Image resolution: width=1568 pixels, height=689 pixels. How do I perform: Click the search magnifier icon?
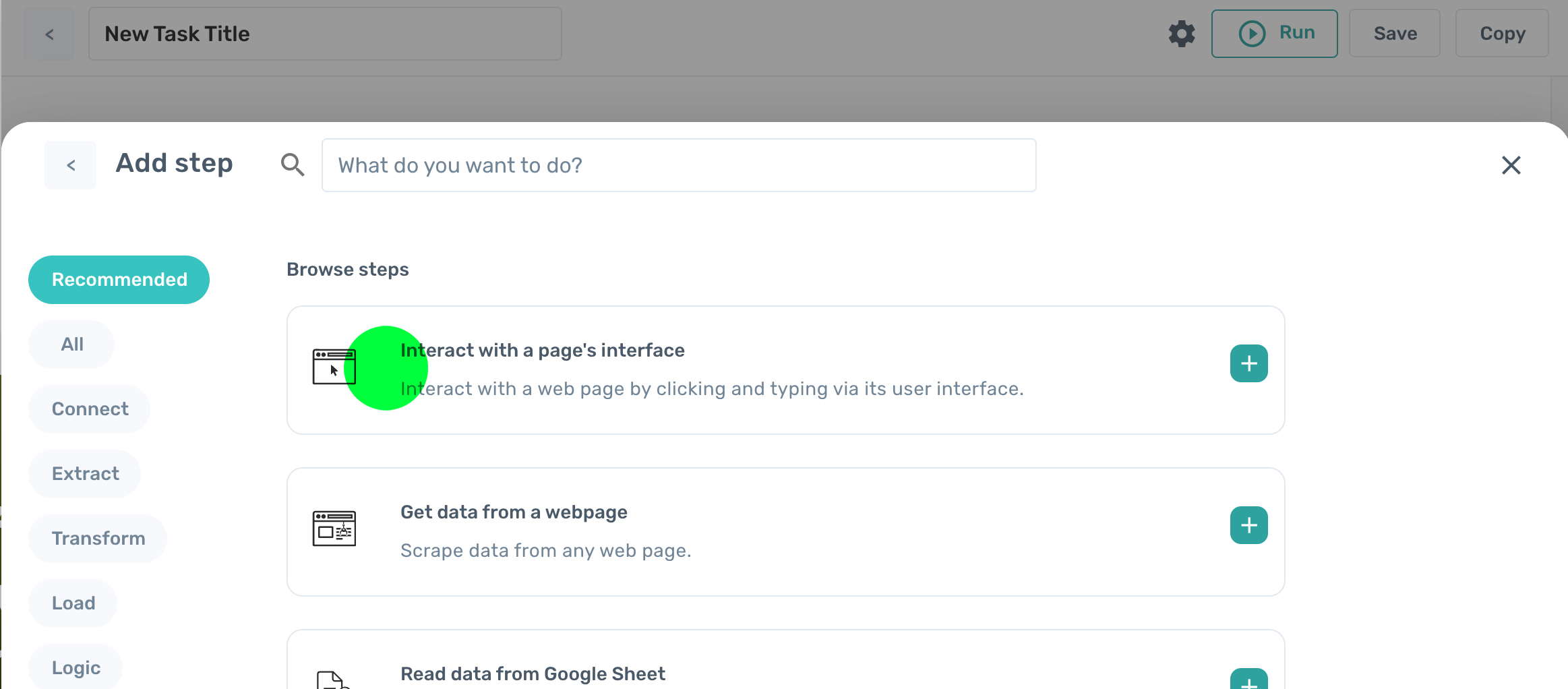[x=293, y=165]
